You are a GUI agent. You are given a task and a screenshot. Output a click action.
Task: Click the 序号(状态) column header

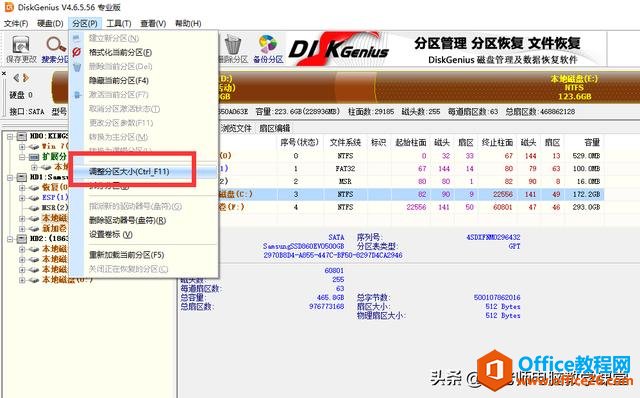click(299, 142)
